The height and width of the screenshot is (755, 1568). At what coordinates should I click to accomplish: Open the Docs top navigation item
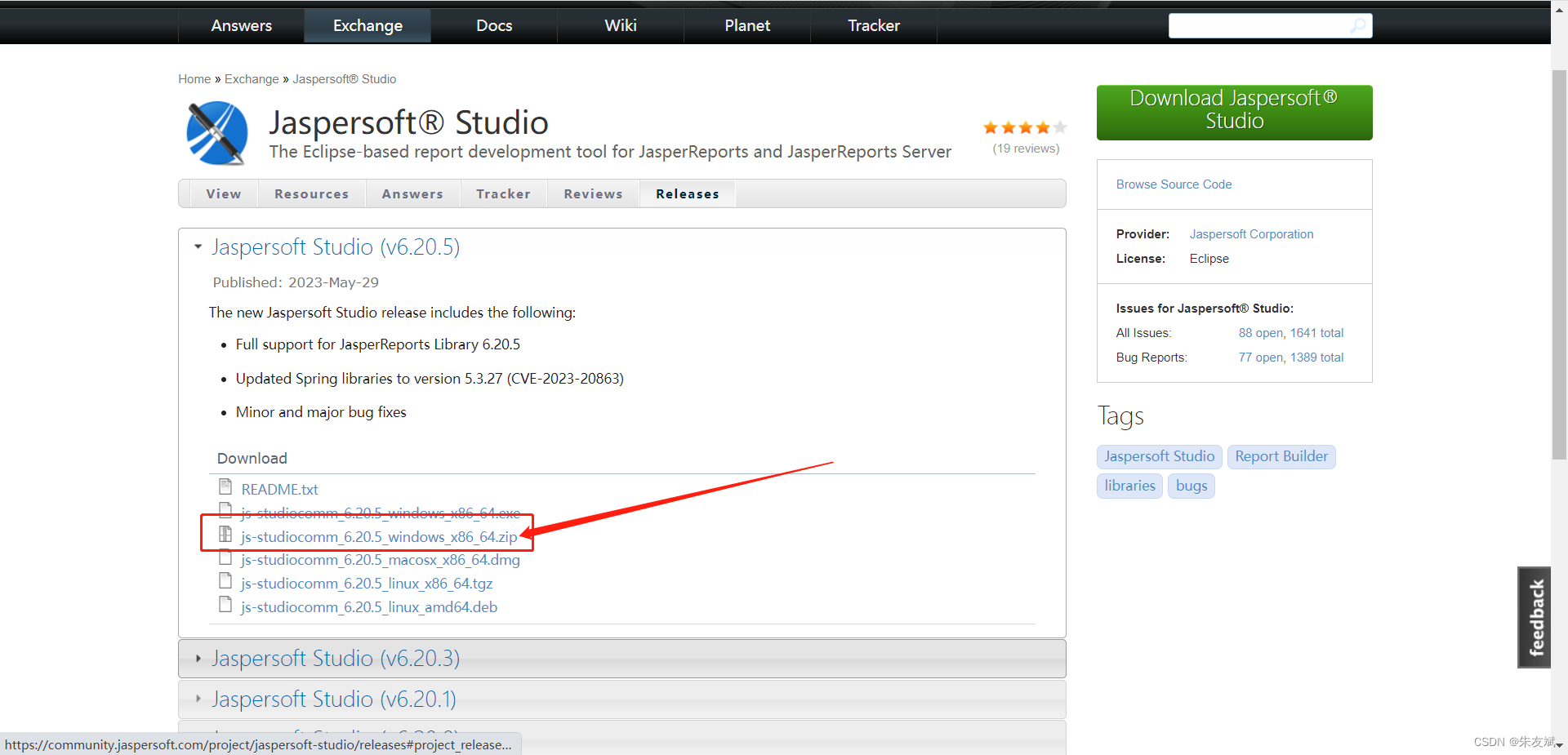(x=494, y=25)
